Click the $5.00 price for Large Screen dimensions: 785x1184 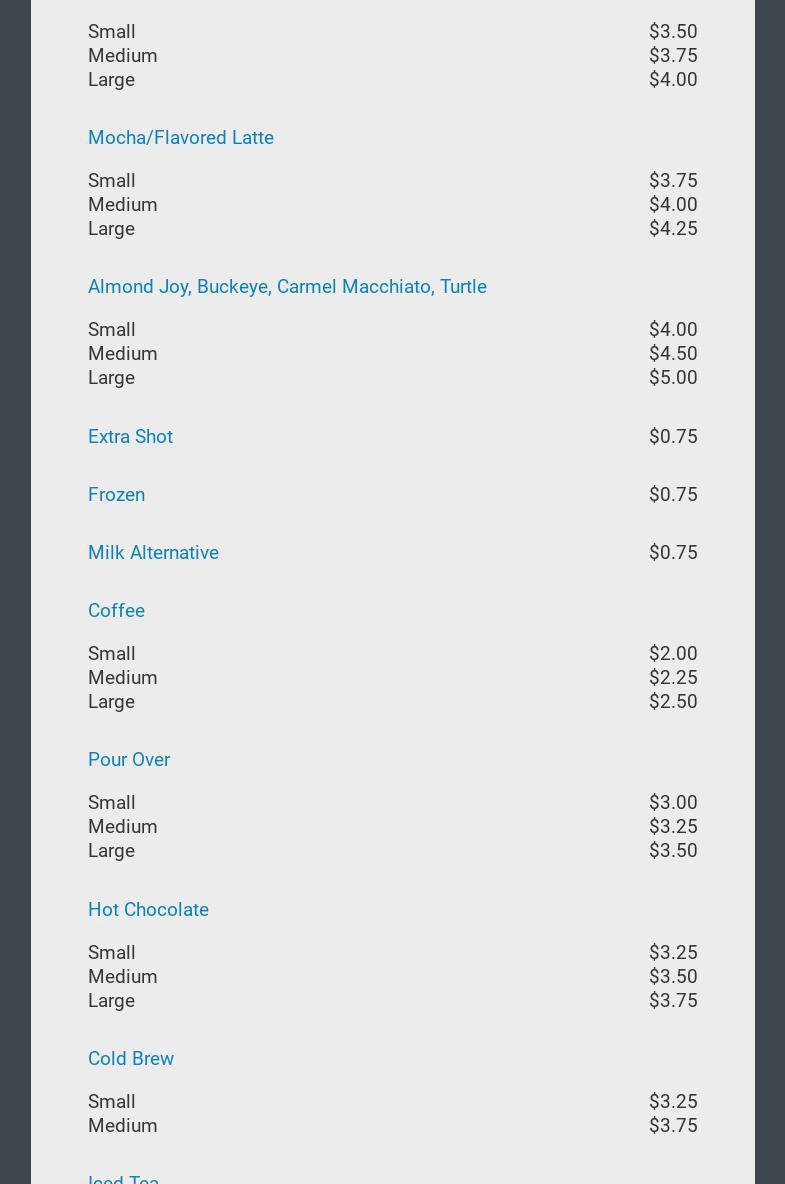pos(672,378)
